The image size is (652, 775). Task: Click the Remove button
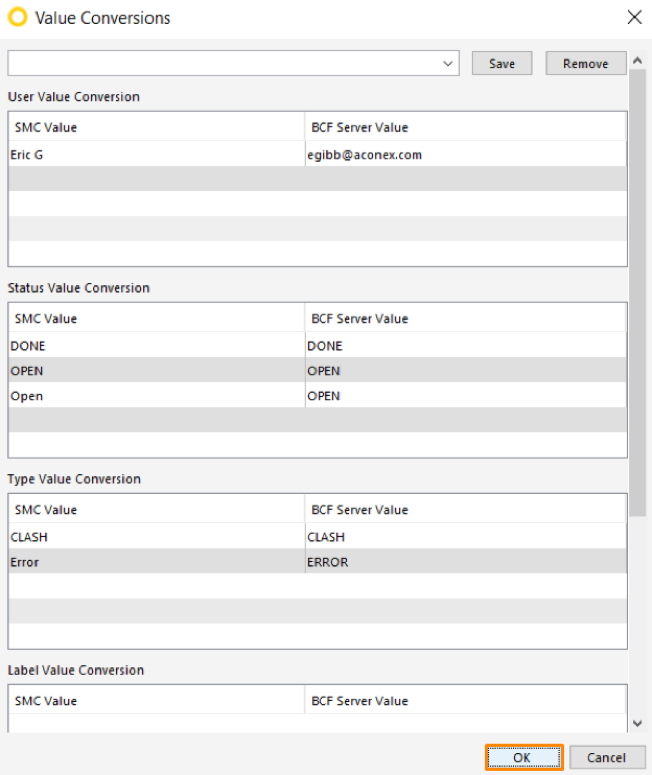(585, 63)
